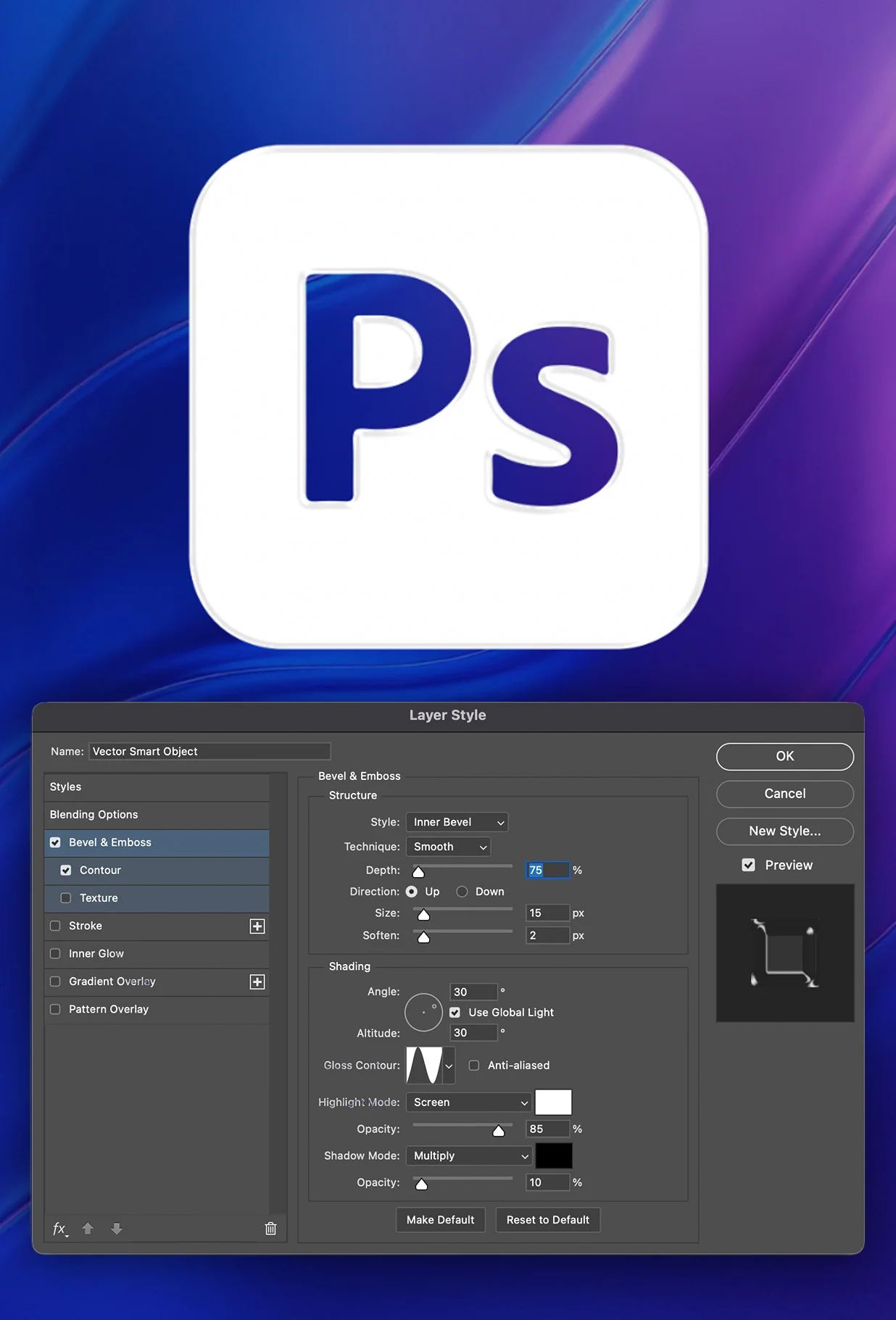The height and width of the screenshot is (1320, 896).
Task: Add another Stroke using its plus icon
Action: click(257, 926)
